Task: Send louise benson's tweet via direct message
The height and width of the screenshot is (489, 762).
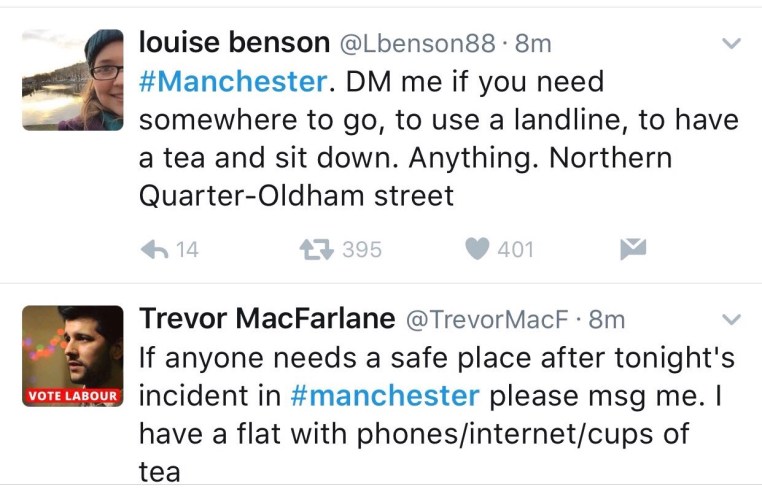Action: coord(632,249)
